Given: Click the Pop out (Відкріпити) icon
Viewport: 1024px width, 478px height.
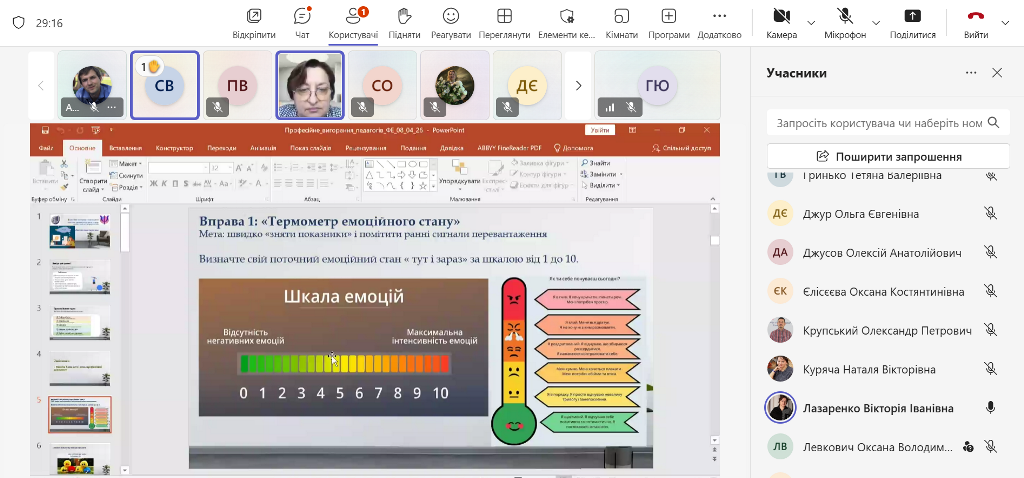Looking at the screenshot, I should coord(254,22).
